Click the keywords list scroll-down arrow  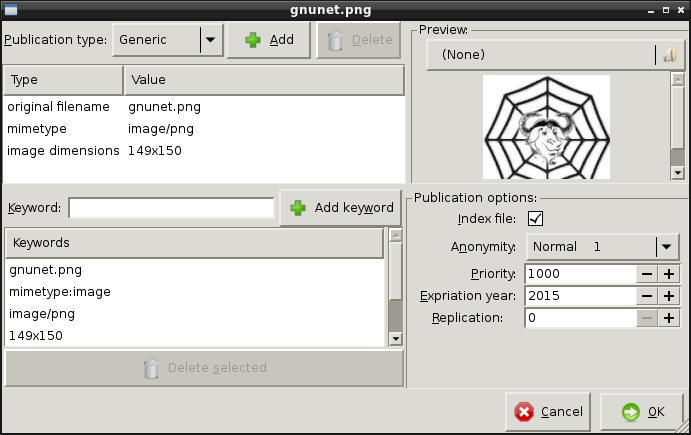[x=396, y=338]
